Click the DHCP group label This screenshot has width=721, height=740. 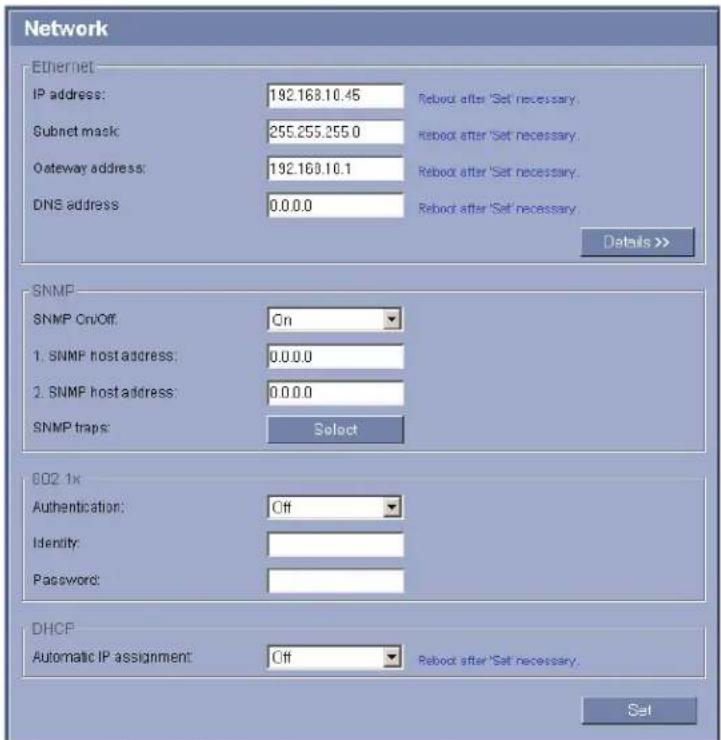pos(53,629)
